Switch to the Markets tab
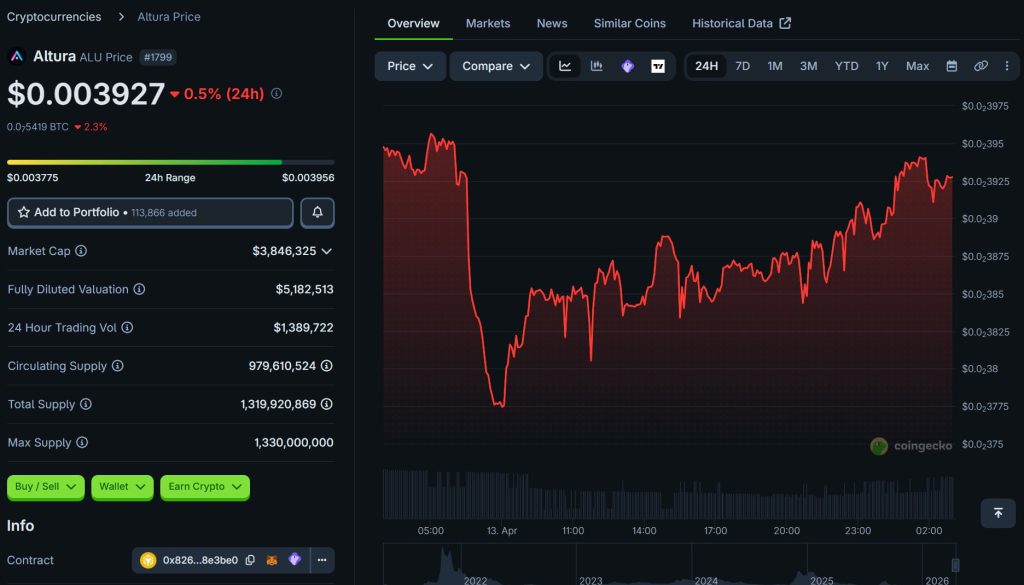Image resolution: width=1024 pixels, height=585 pixels. tap(487, 23)
